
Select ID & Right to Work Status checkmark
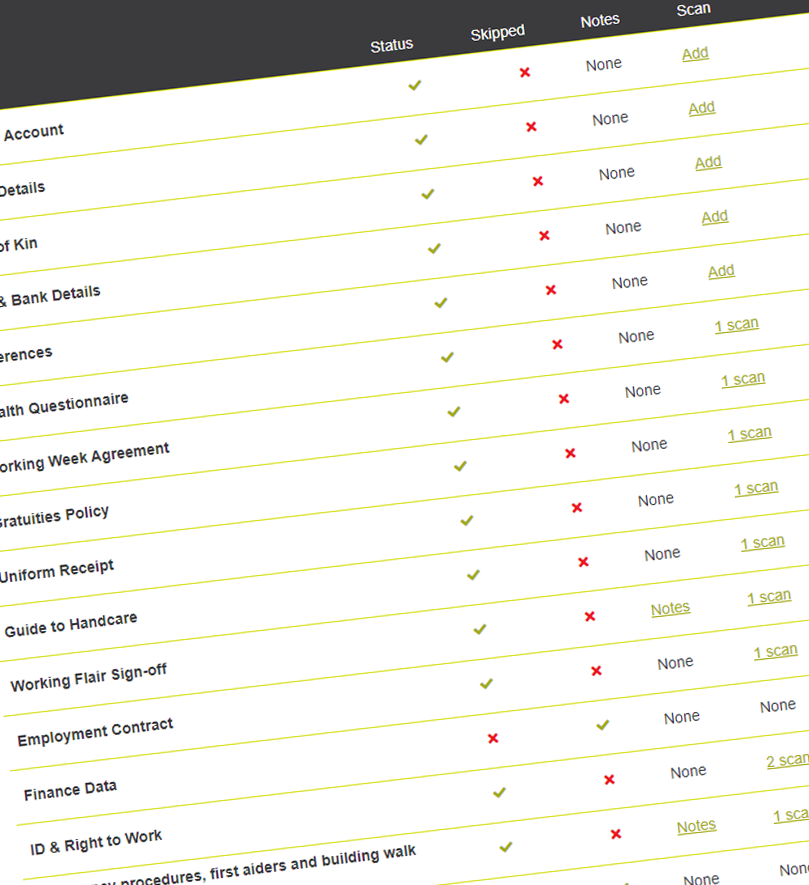[x=499, y=793]
